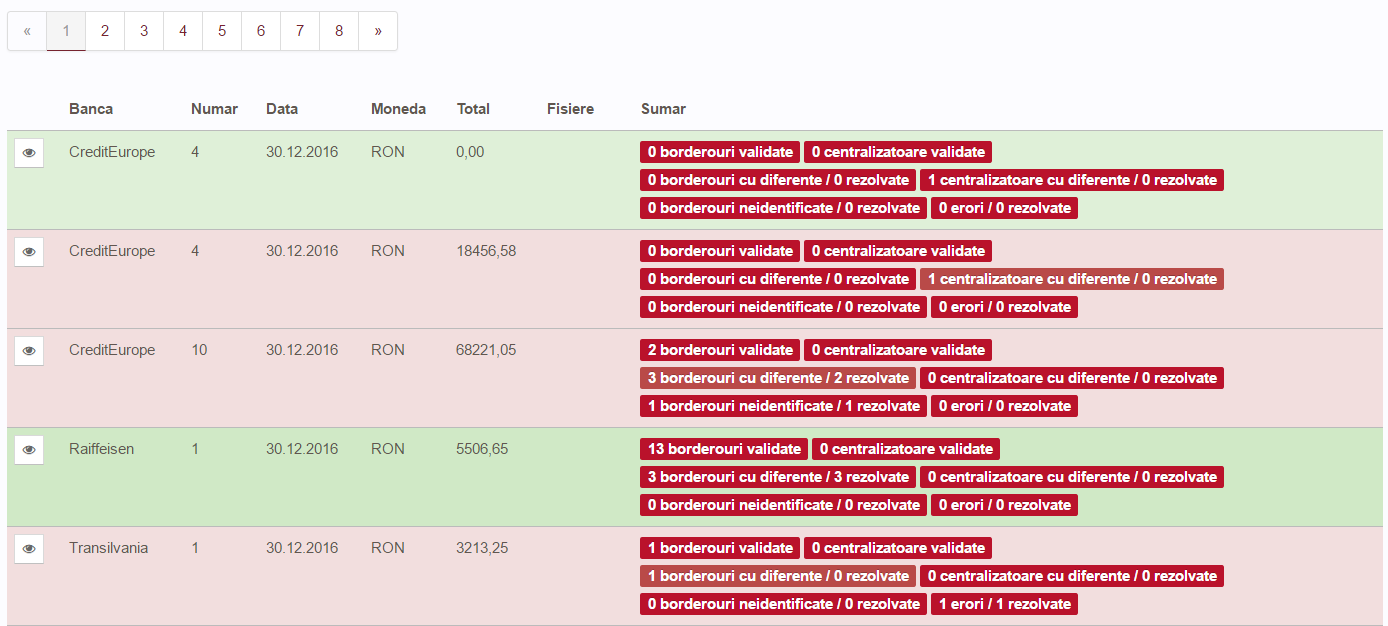Click the Numar column header
Viewport: 1388px width, 626px height.
(x=214, y=109)
